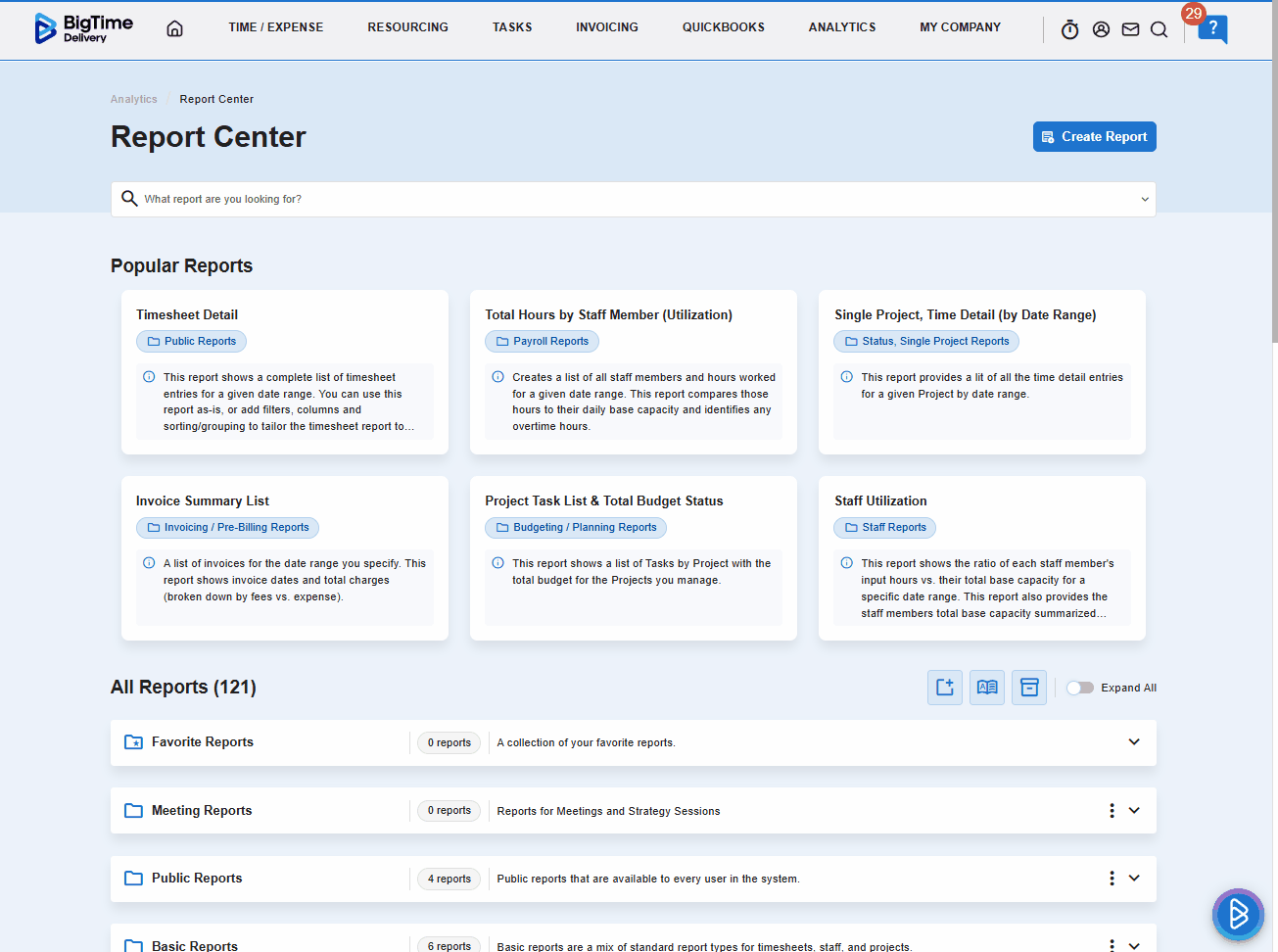Screen dimensions: 1278x952
Task: Create a new report folder icon
Action: click(x=944, y=687)
